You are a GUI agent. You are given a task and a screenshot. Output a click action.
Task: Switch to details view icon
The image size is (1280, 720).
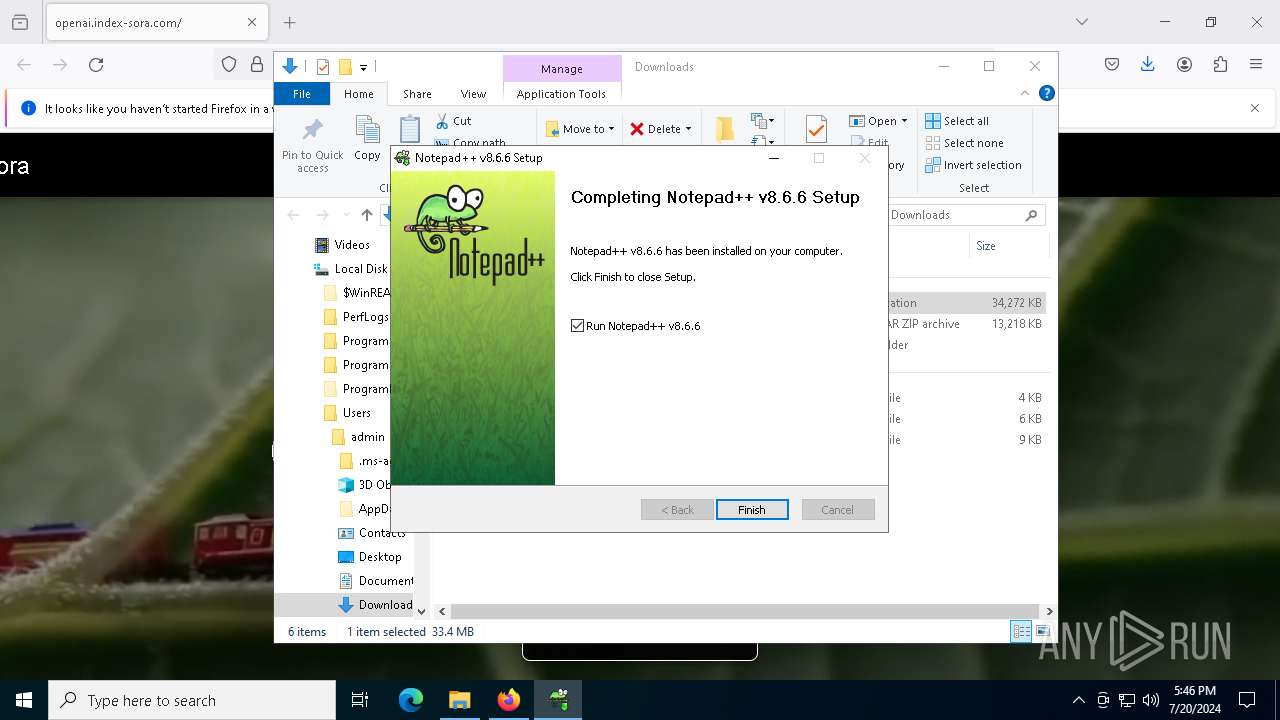pos(1021,631)
